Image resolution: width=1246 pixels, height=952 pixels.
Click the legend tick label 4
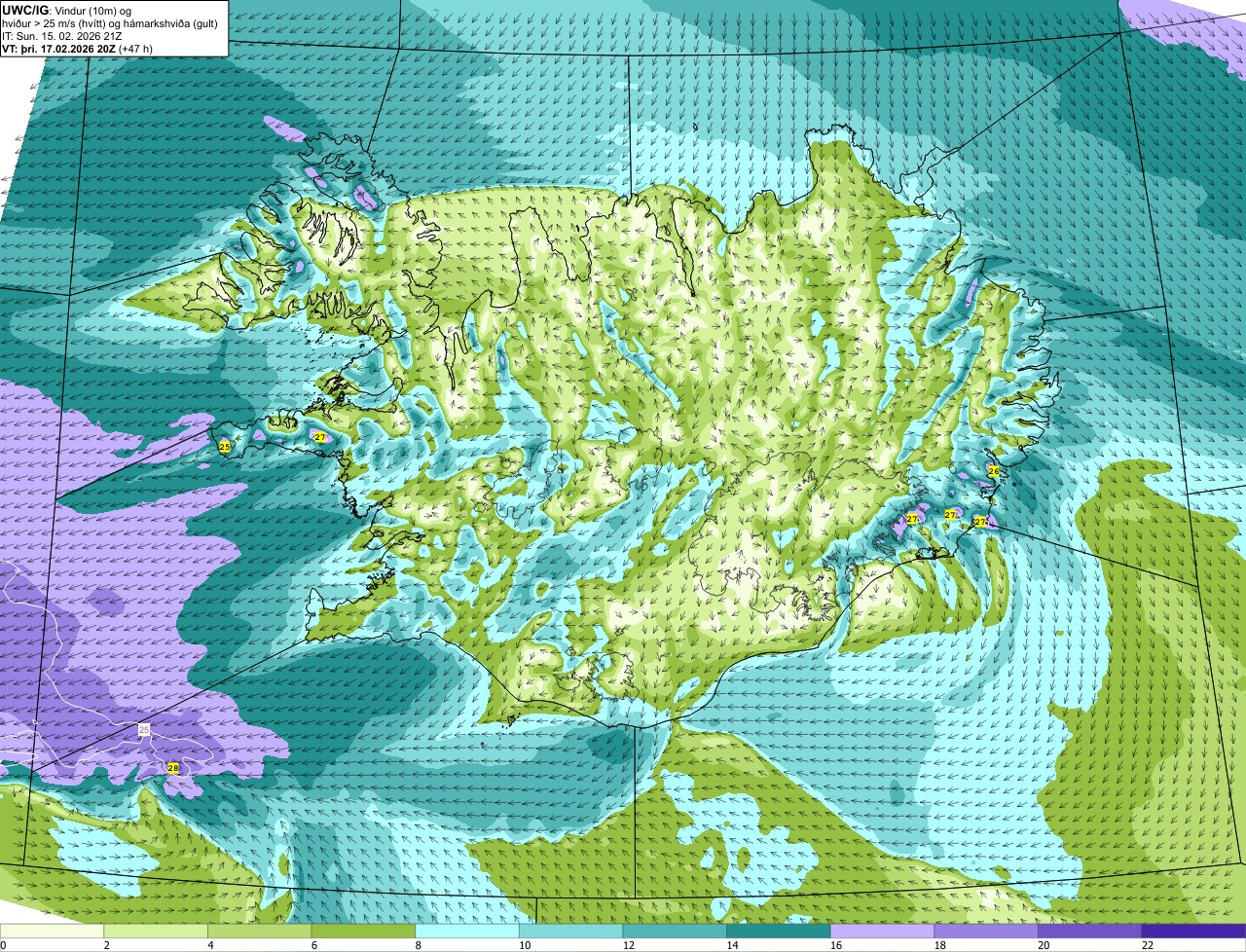[x=211, y=945]
